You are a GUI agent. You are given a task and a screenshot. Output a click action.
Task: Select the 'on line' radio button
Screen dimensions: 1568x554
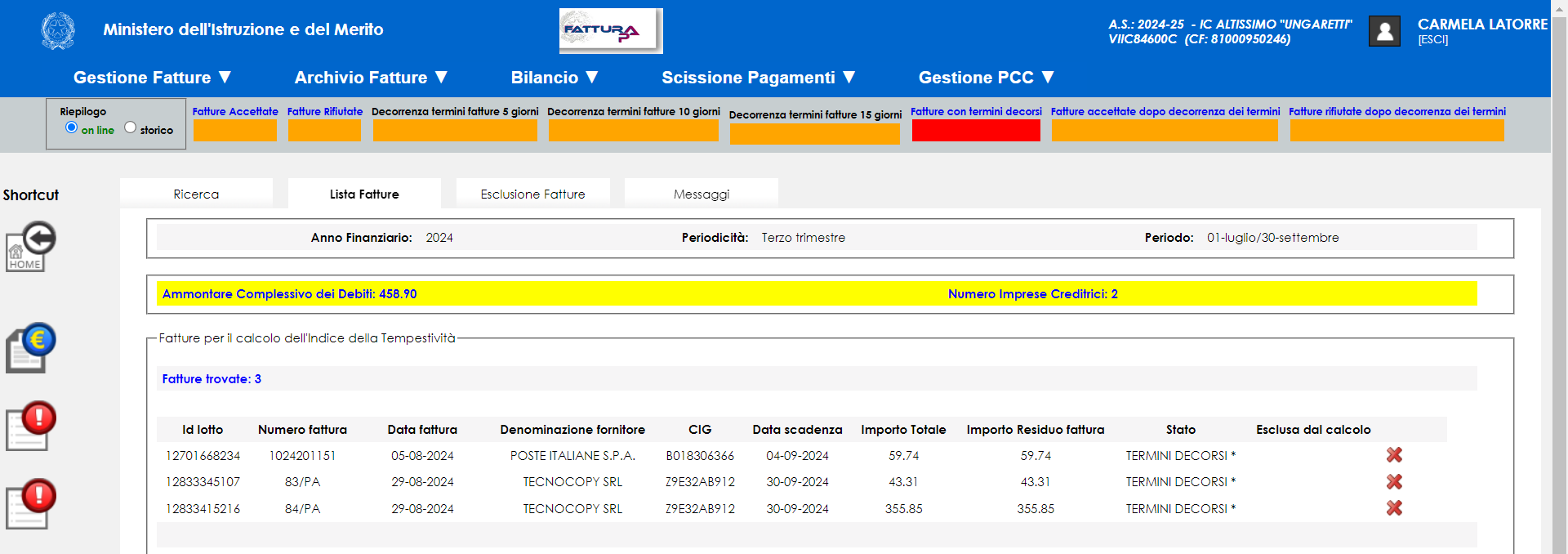point(72,127)
